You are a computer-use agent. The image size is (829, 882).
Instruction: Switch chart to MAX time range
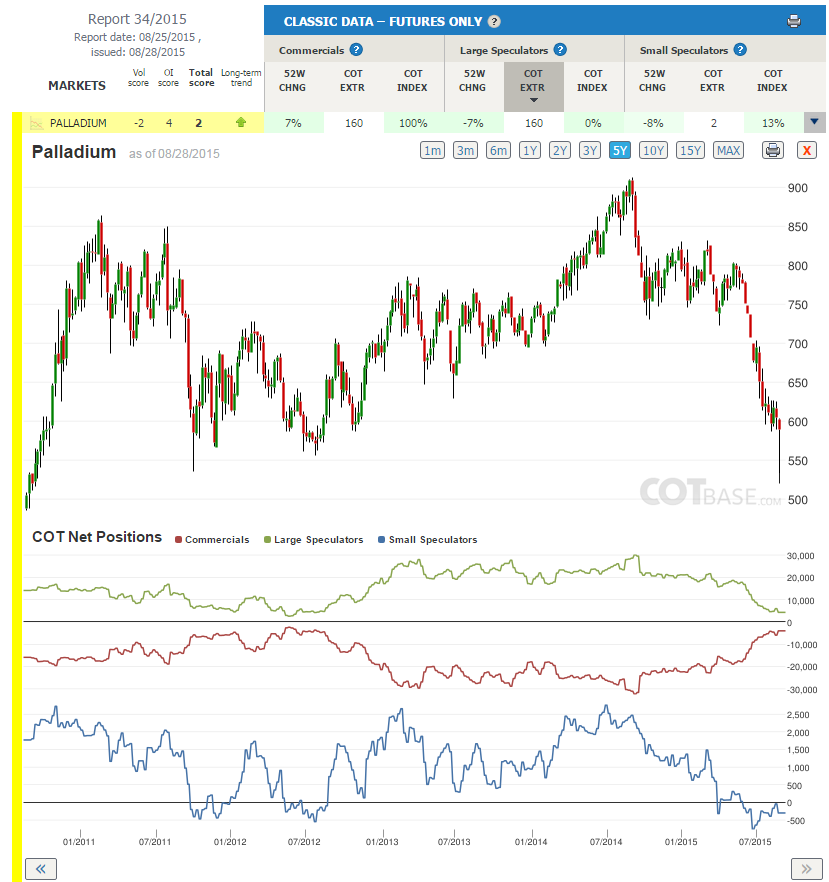[x=728, y=150]
